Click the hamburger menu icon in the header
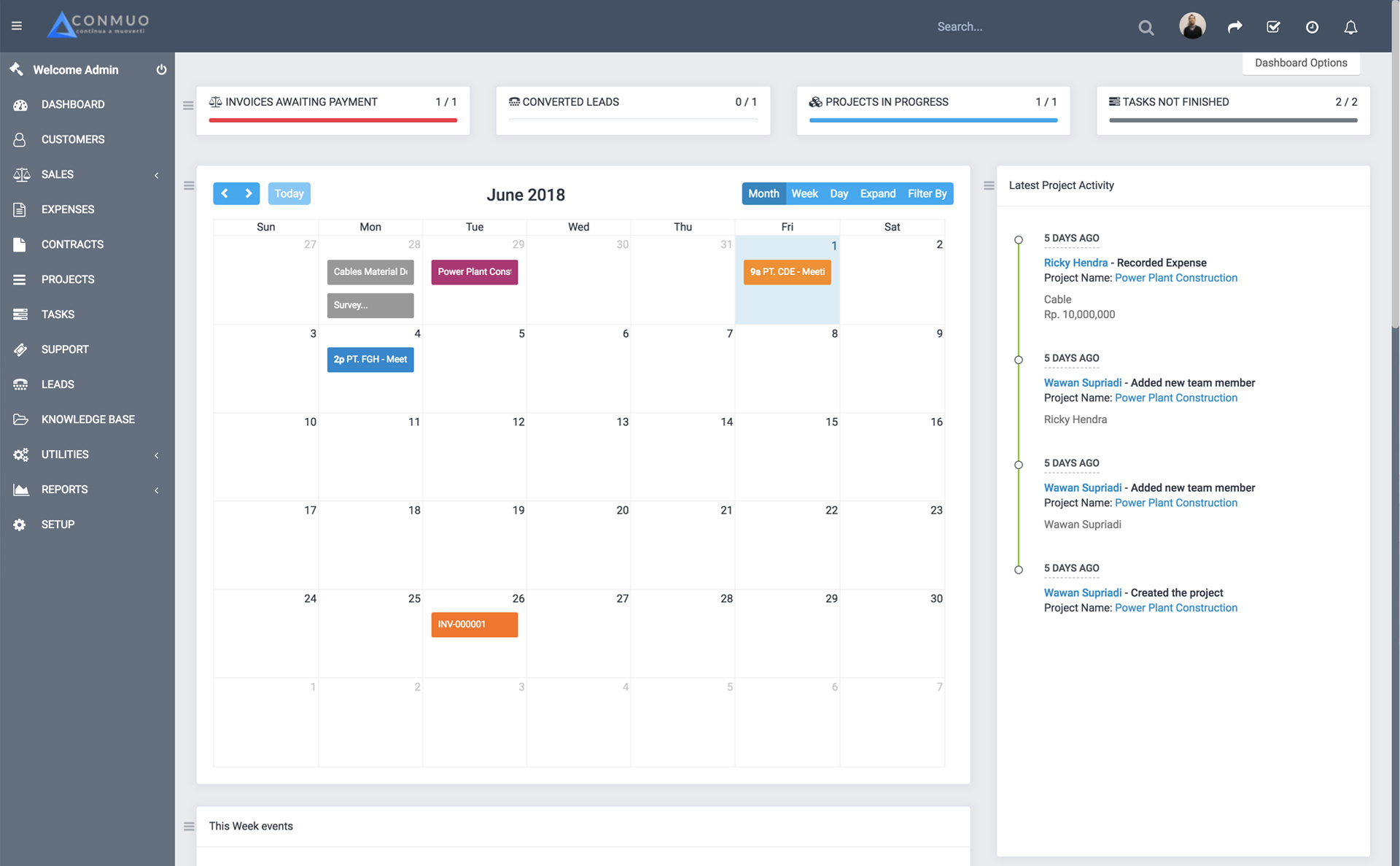Image resolution: width=1400 pixels, height=866 pixels. pyautogui.click(x=17, y=26)
